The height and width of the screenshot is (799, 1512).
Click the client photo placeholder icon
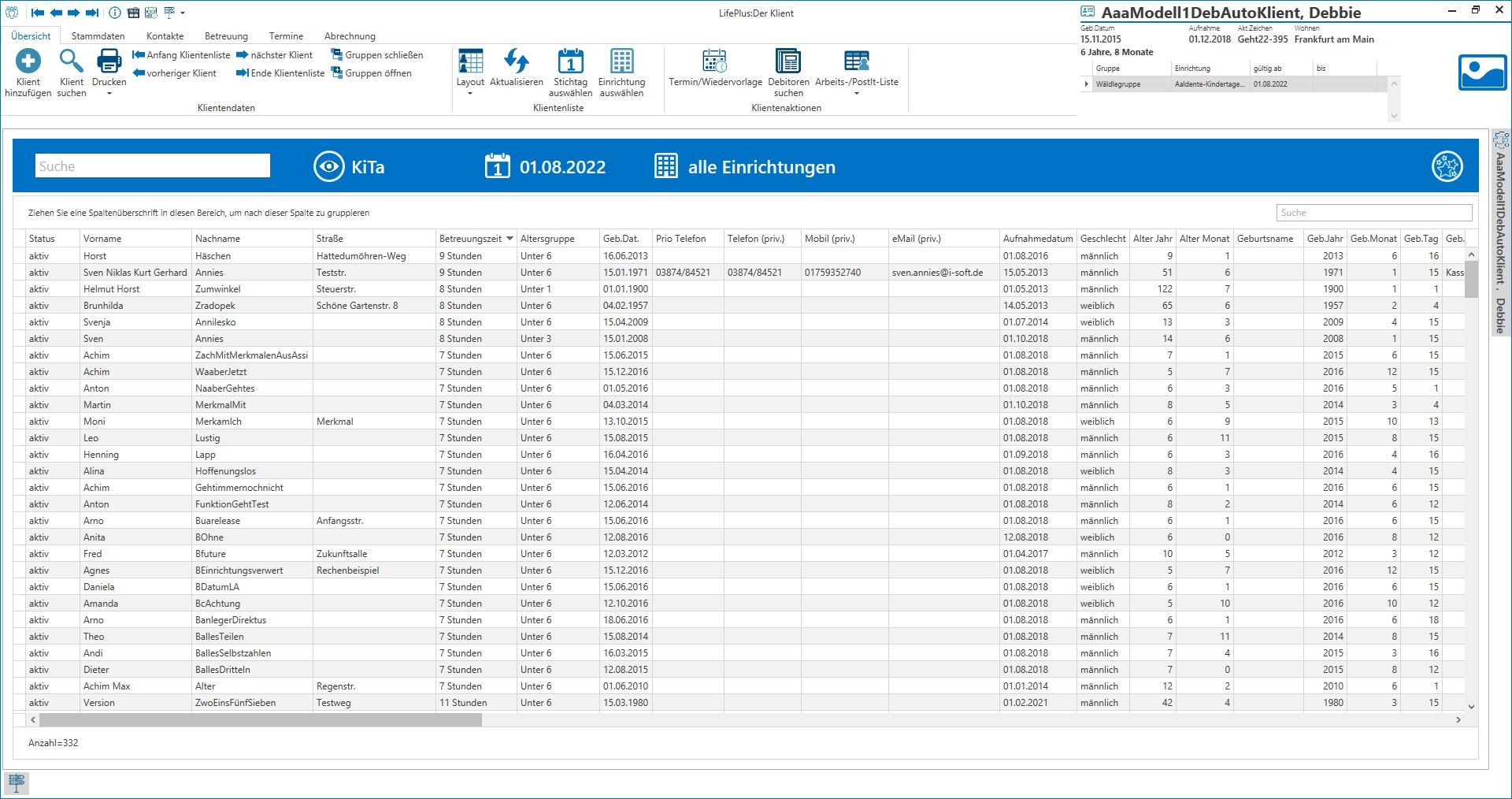[1481, 72]
